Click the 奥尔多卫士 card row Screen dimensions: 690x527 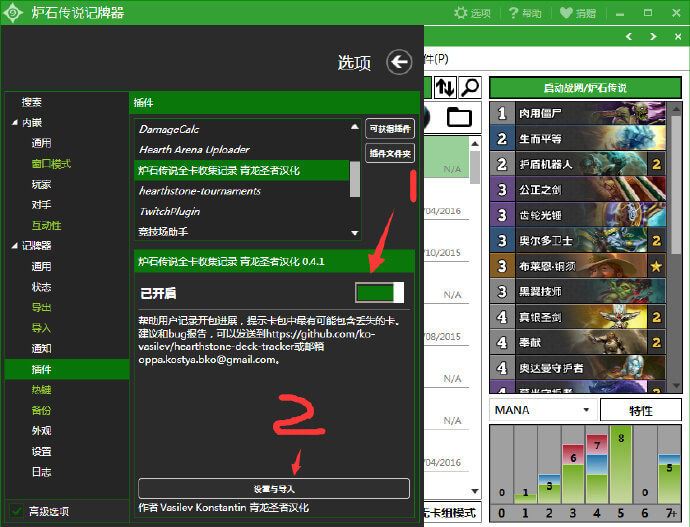click(x=578, y=241)
